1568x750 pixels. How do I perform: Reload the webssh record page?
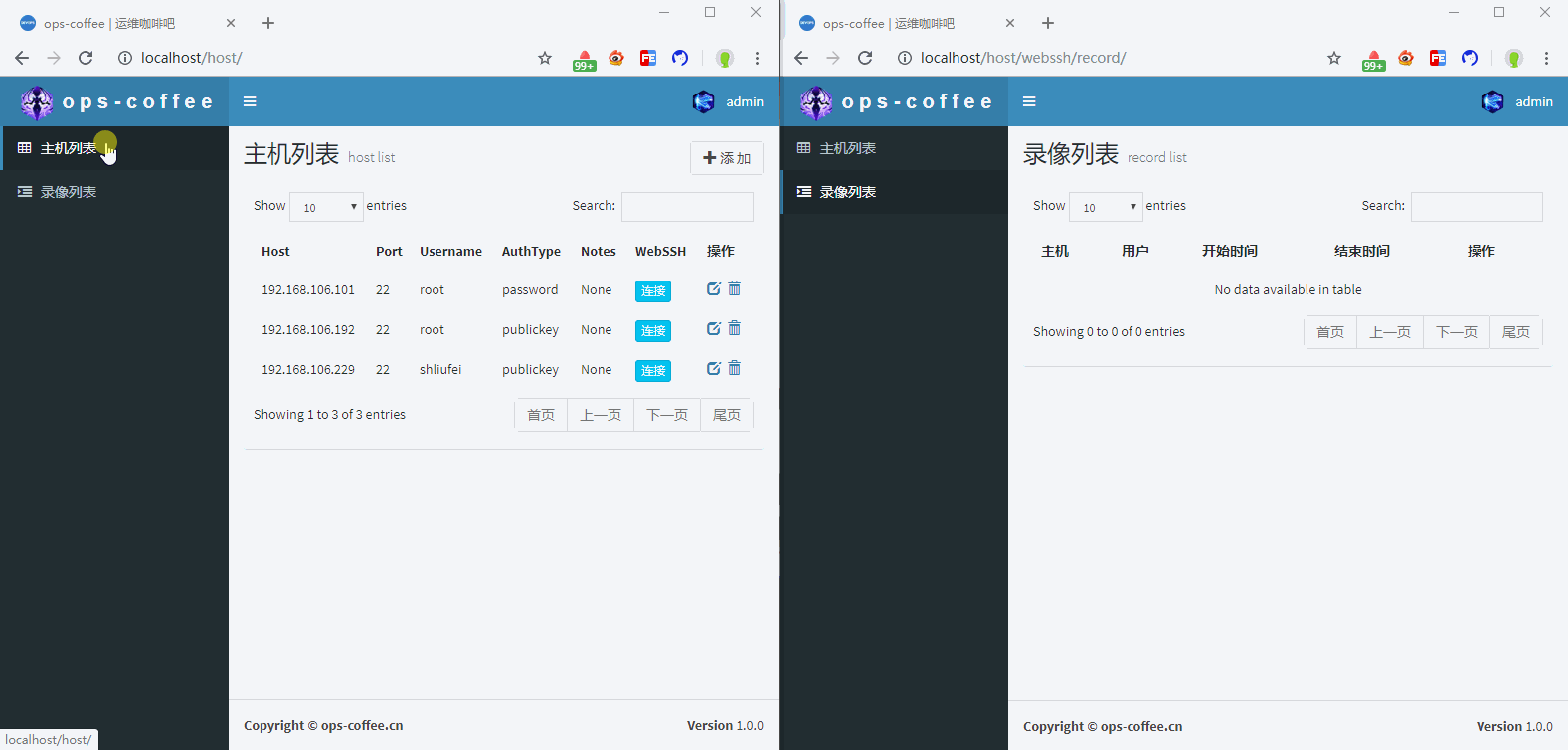pos(865,58)
